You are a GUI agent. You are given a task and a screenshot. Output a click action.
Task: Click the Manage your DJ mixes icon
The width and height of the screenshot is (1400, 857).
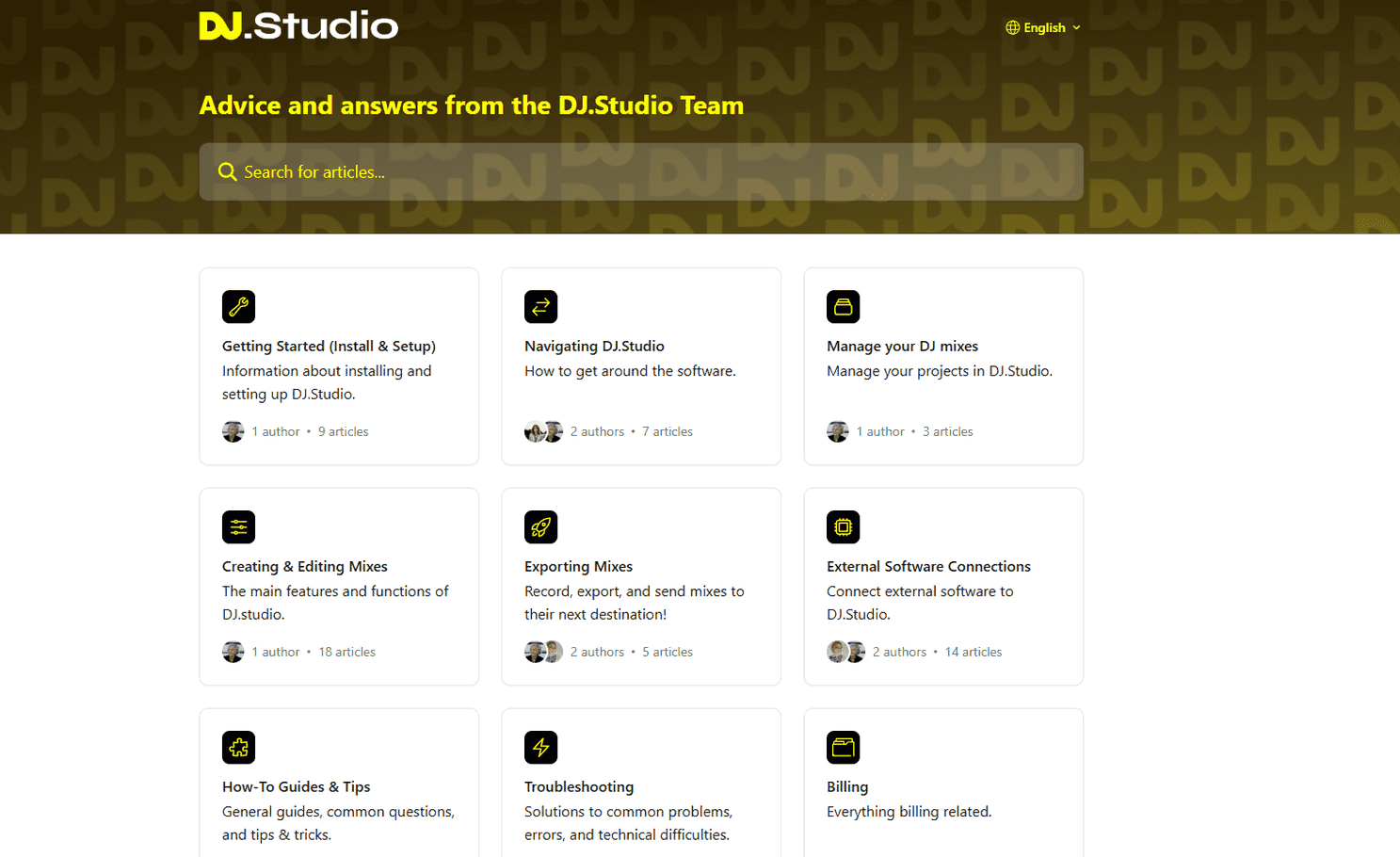tap(843, 307)
